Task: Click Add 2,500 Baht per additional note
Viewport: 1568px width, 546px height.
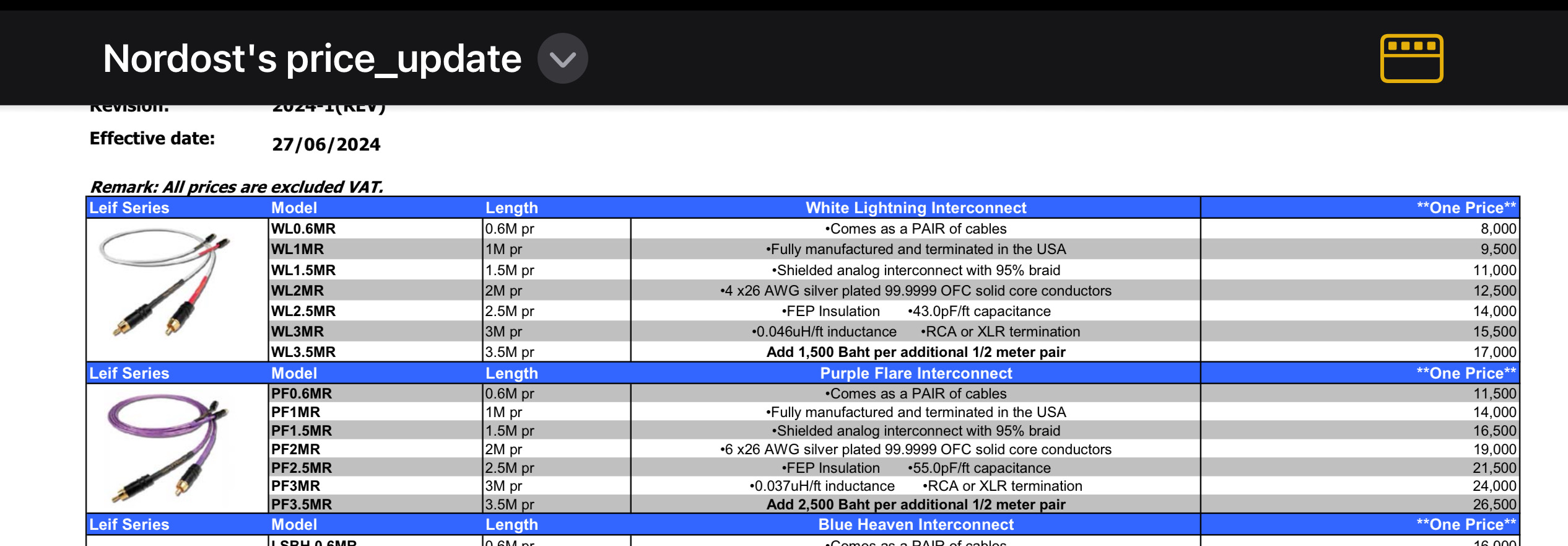Action: click(x=916, y=504)
